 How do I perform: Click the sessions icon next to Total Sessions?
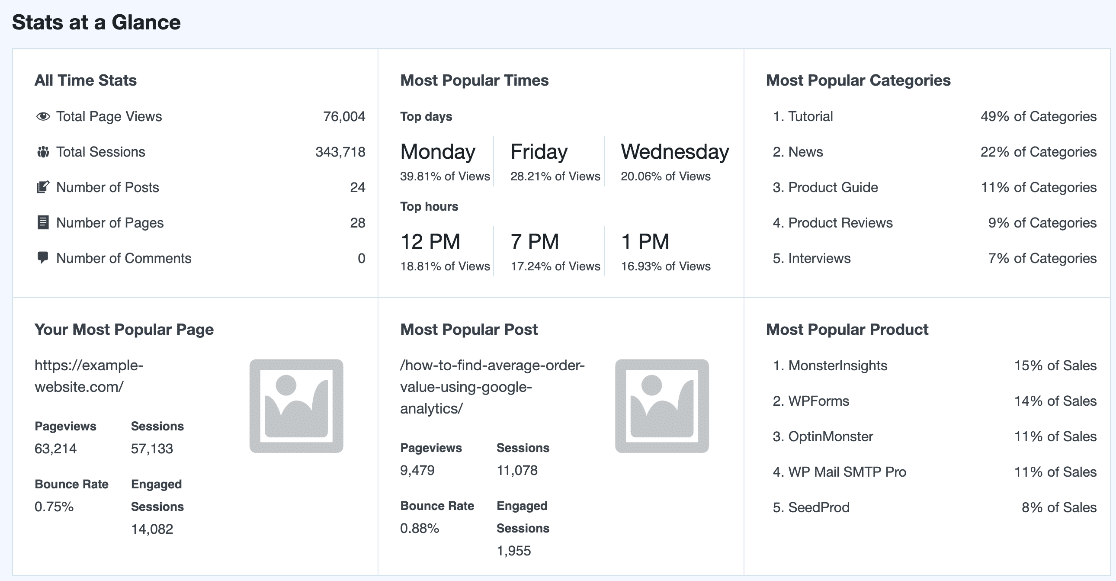[41, 152]
